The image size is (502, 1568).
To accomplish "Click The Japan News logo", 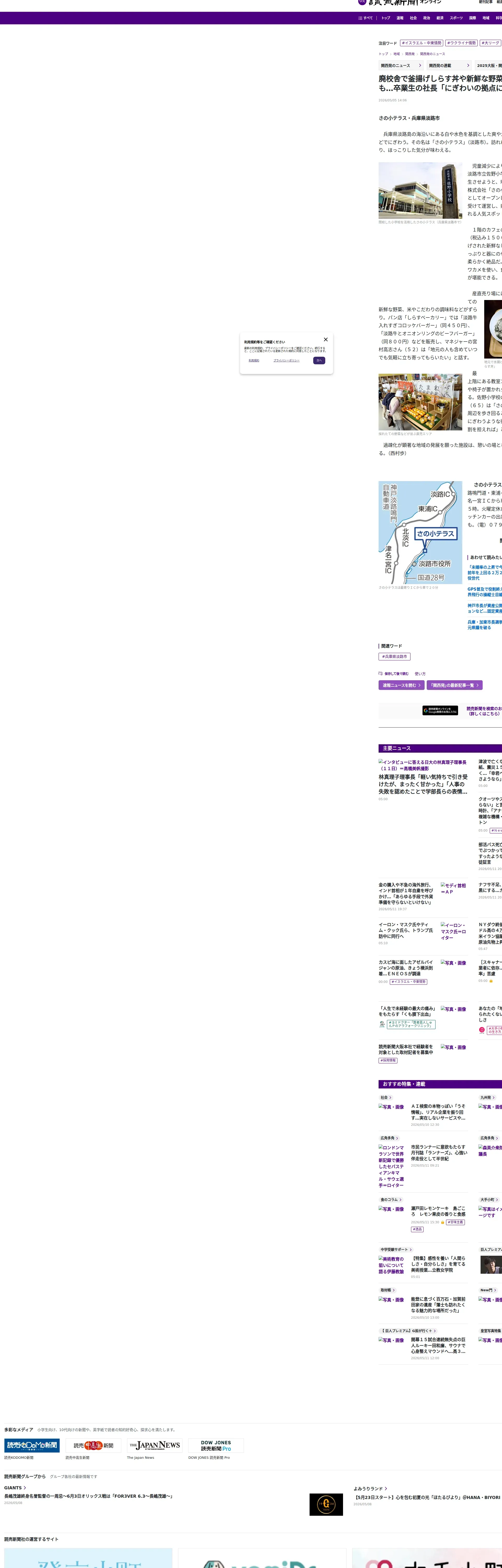I will 155,1446.
